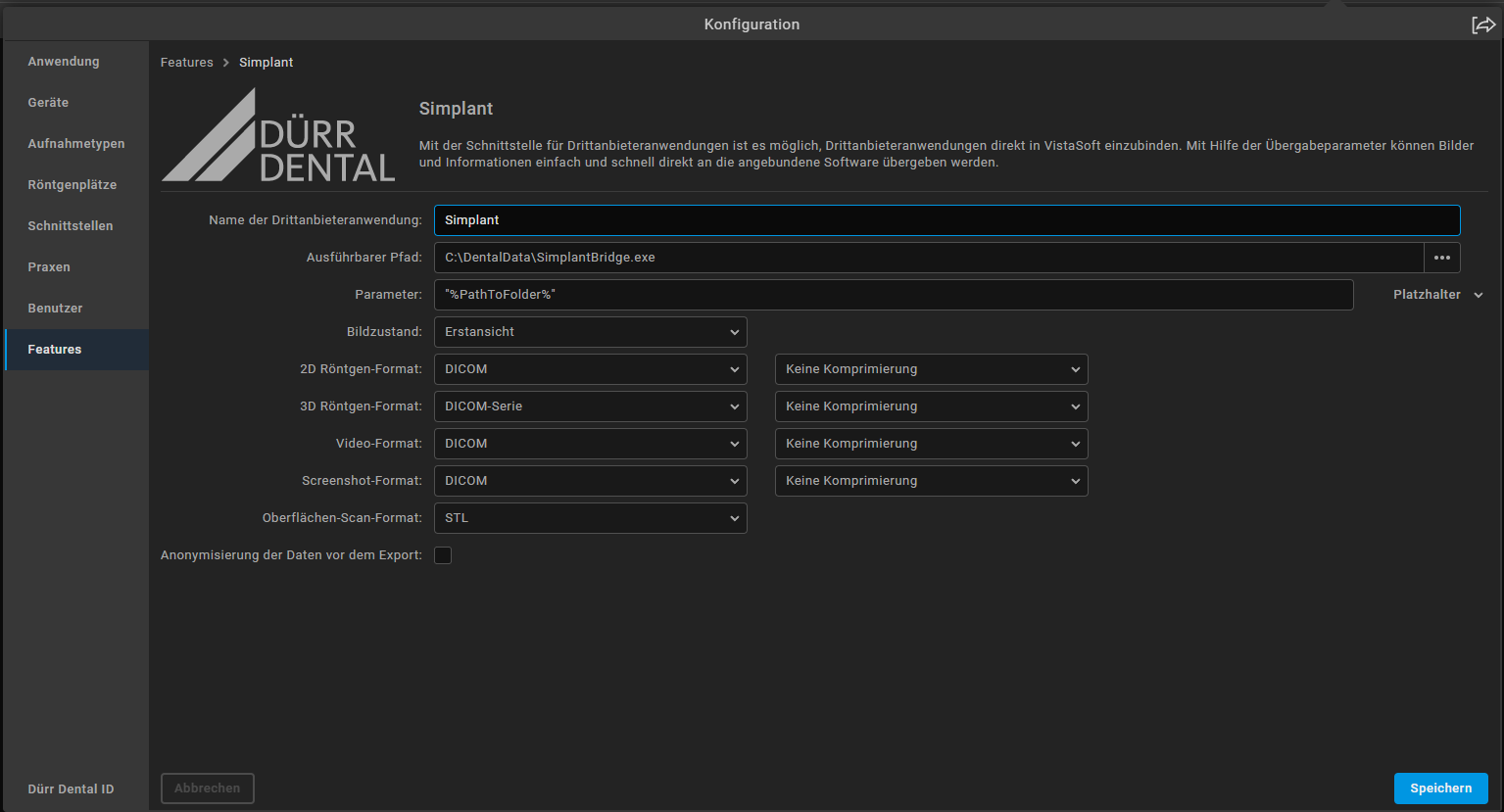This screenshot has width=1504, height=812.
Task: Switch to Röntgenplätze in sidebar
Action: click(73, 185)
